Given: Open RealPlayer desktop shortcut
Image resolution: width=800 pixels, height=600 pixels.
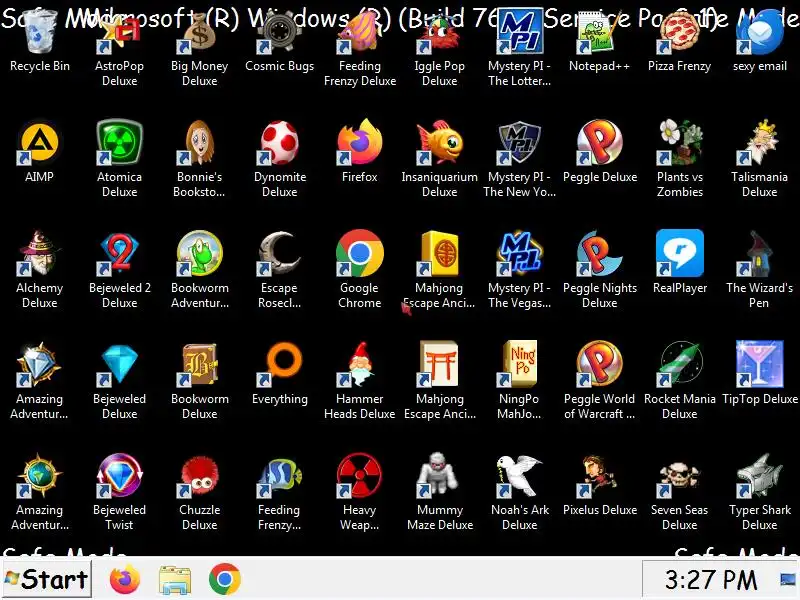Looking at the screenshot, I should coord(680,254).
